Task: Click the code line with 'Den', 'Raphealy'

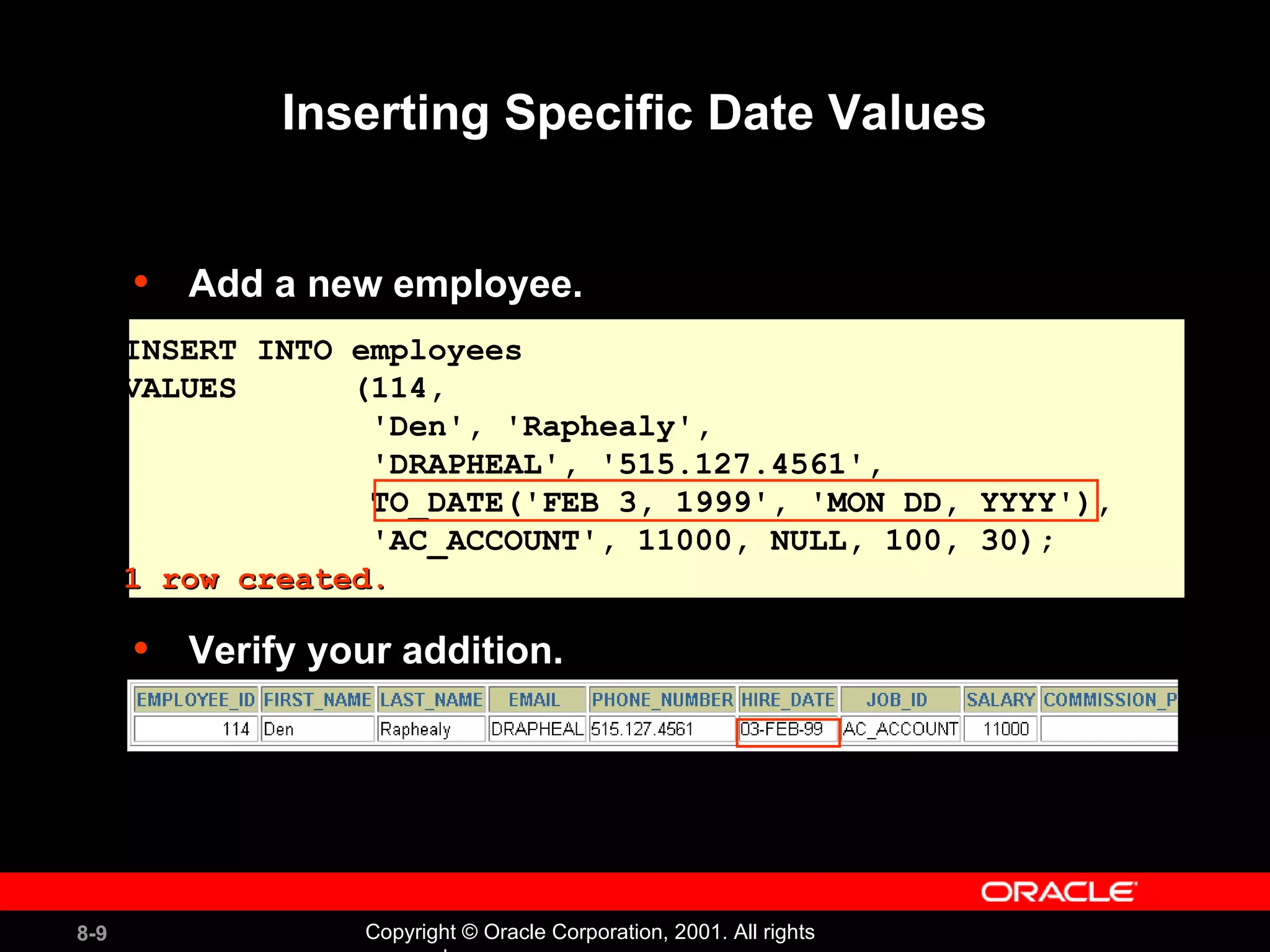Action: pyautogui.click(x=542, y=428)
